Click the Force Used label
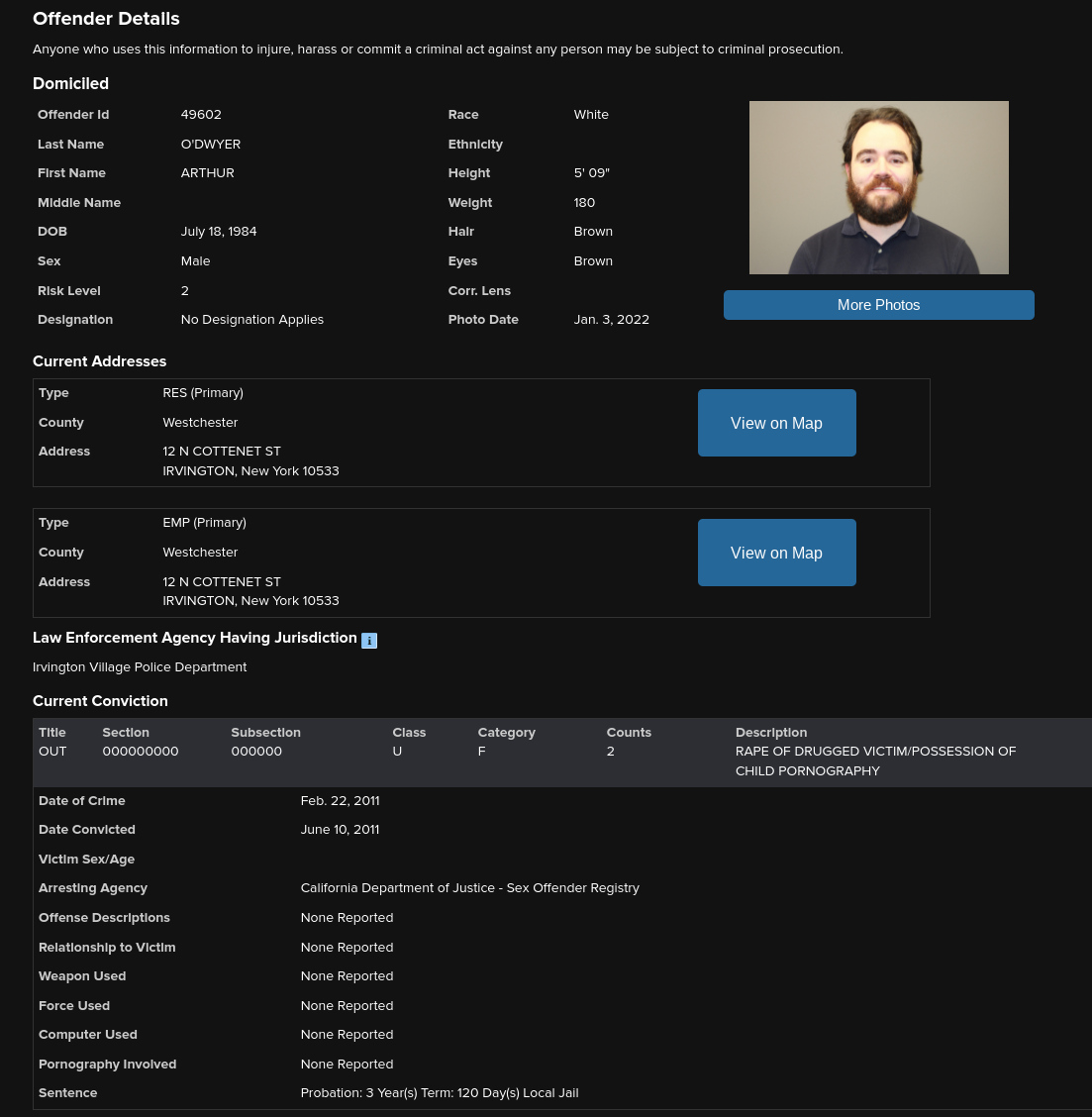 point(74,1006)
